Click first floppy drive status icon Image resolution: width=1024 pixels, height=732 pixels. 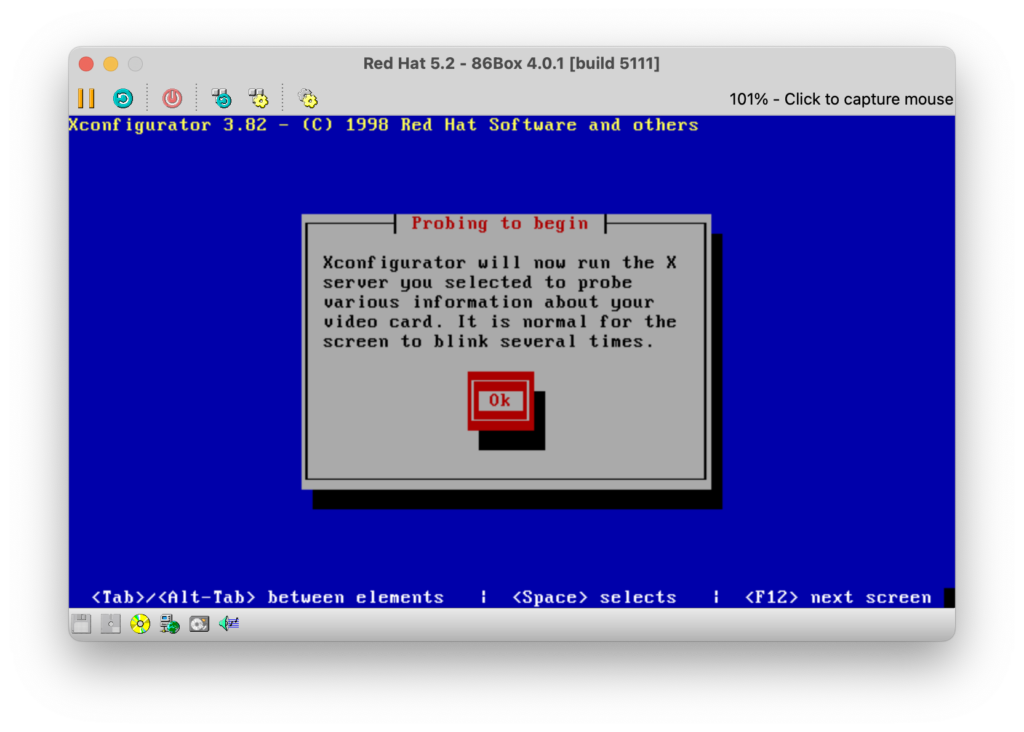point(82,624)
